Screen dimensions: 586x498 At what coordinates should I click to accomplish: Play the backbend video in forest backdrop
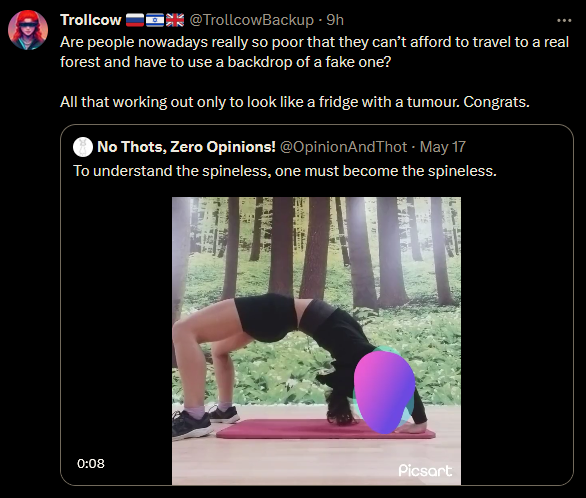coord(316,341)
